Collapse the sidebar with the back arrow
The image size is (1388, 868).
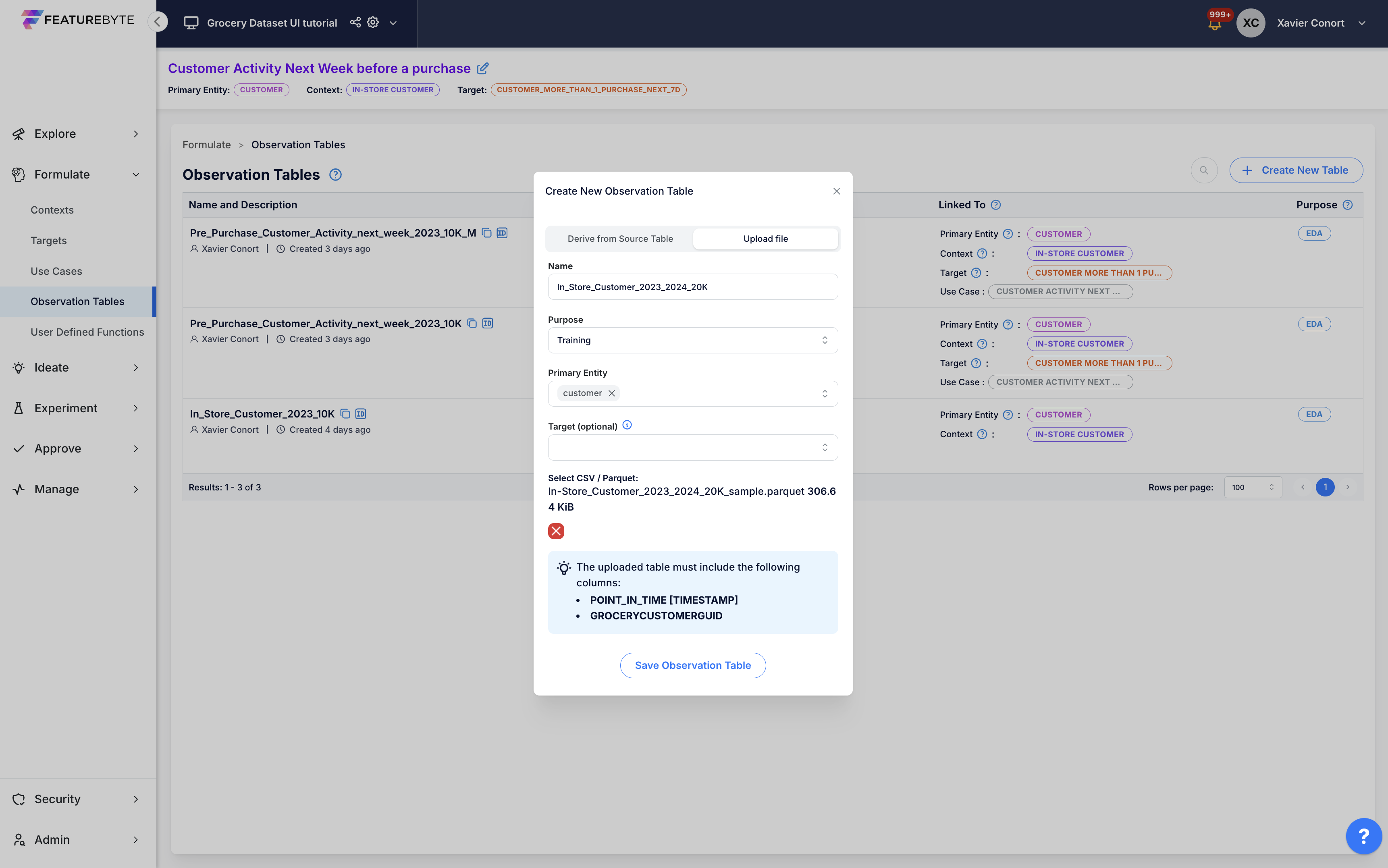(157, 22)
